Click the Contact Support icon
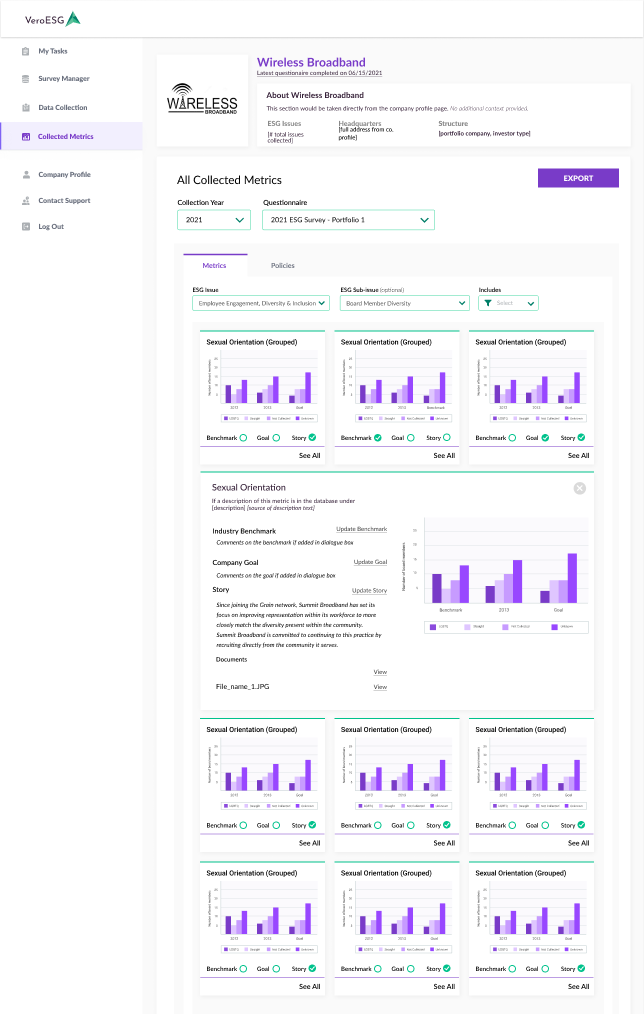 pos(25,201)
